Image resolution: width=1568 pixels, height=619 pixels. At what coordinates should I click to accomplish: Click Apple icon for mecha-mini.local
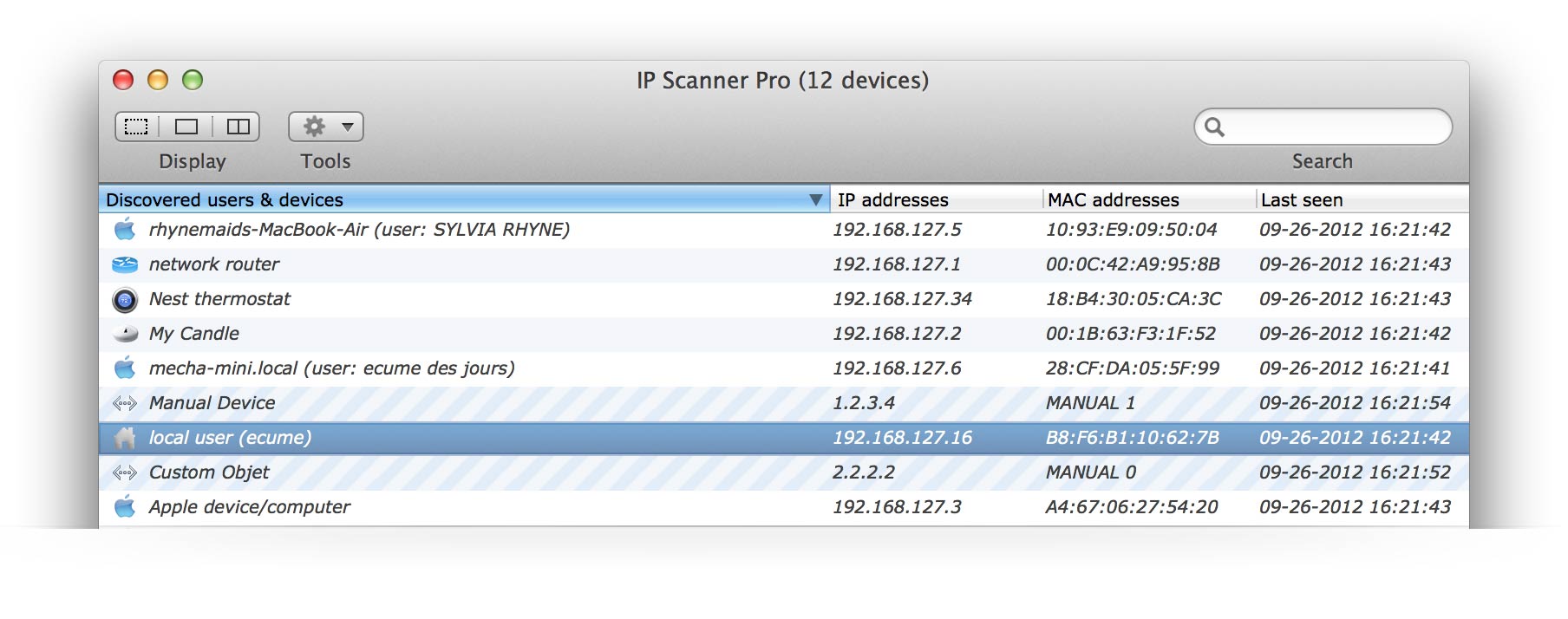click(x=125, y=368)
